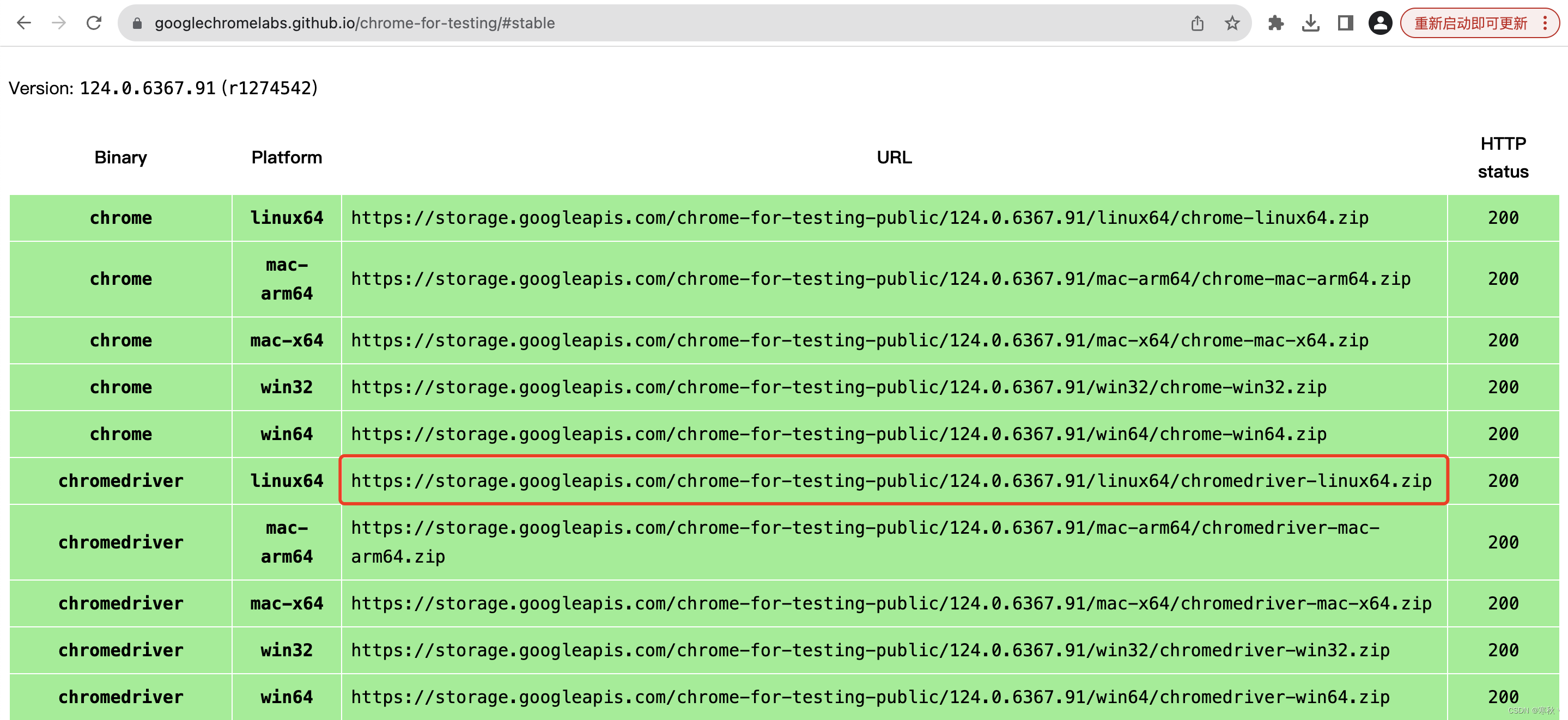Click the site lock info icon

[137, 23]
